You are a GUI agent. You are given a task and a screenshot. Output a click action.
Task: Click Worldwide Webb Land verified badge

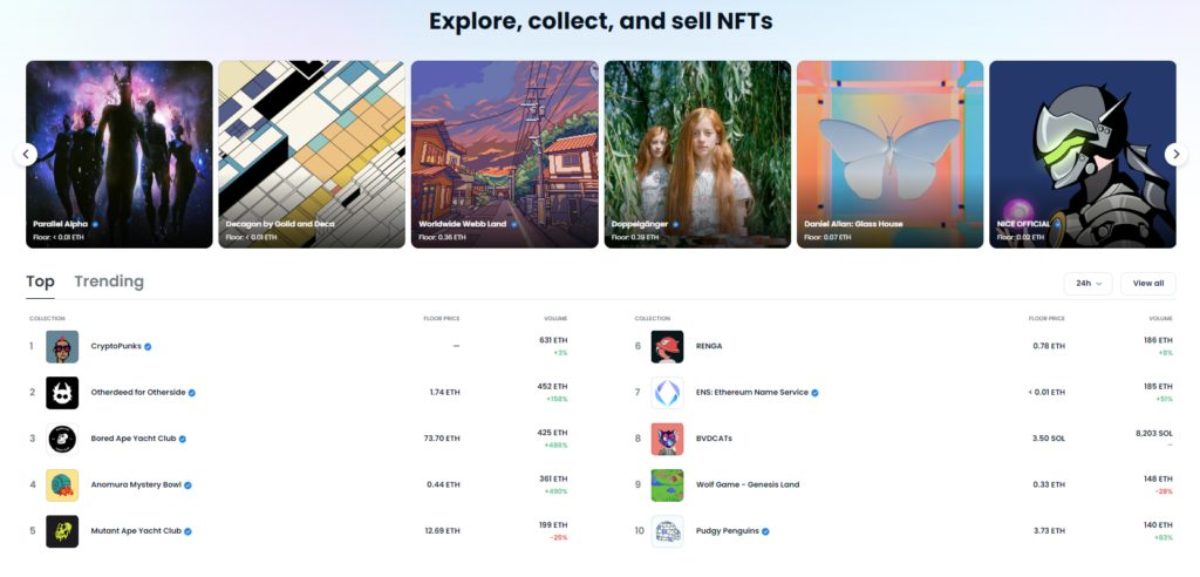pyautogui.click(x=514, y=224)
